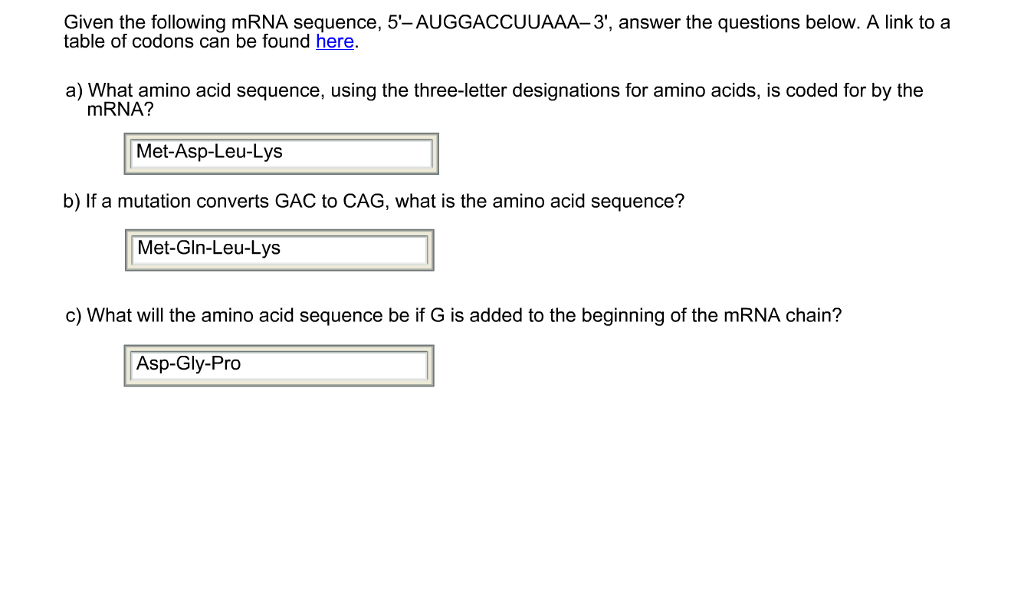Click the border of question a answer box
This screenshot has height=595, width=1024.
(x=280, y=133)
